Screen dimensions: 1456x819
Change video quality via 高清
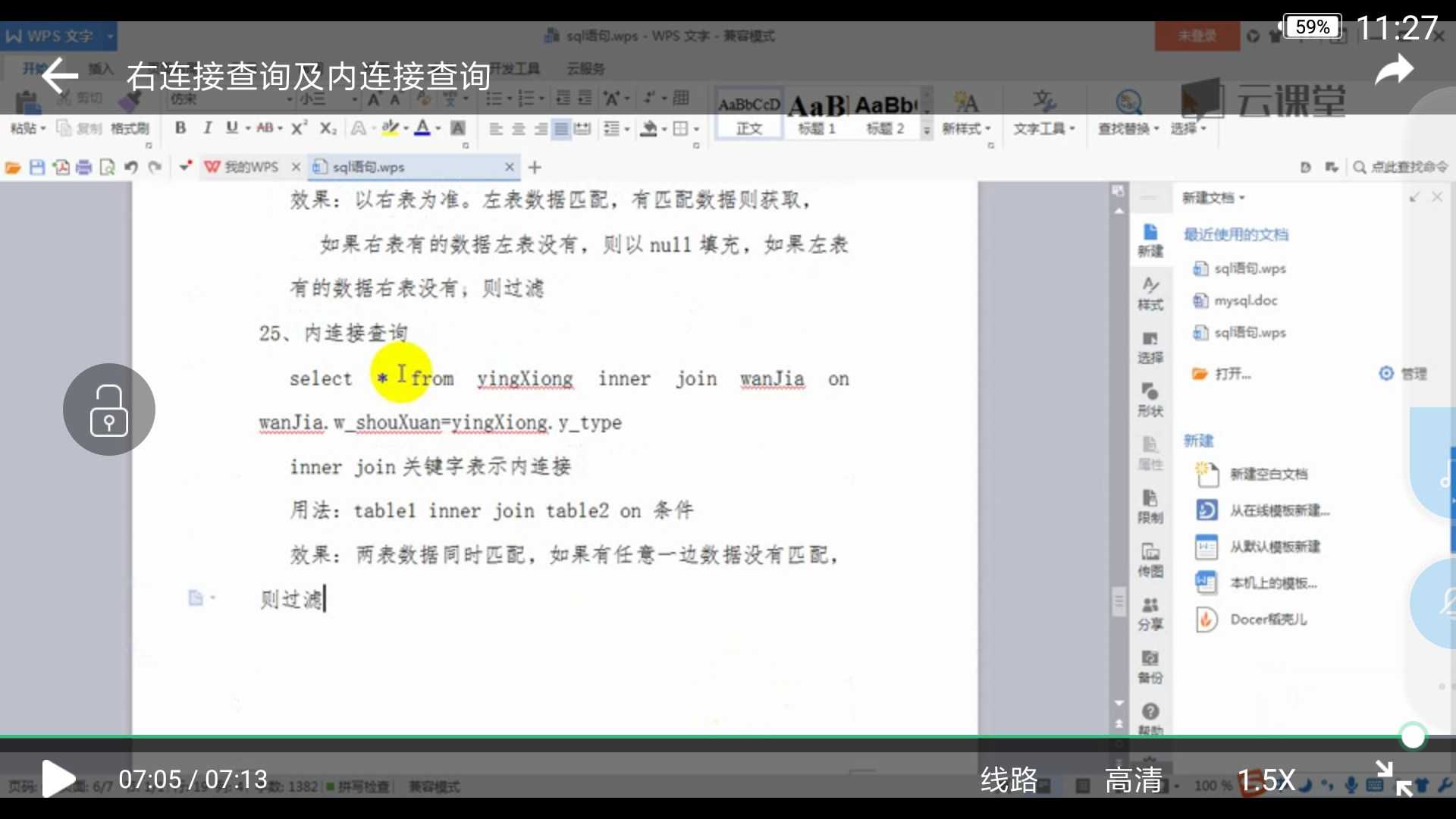(x=1133, y=780)
